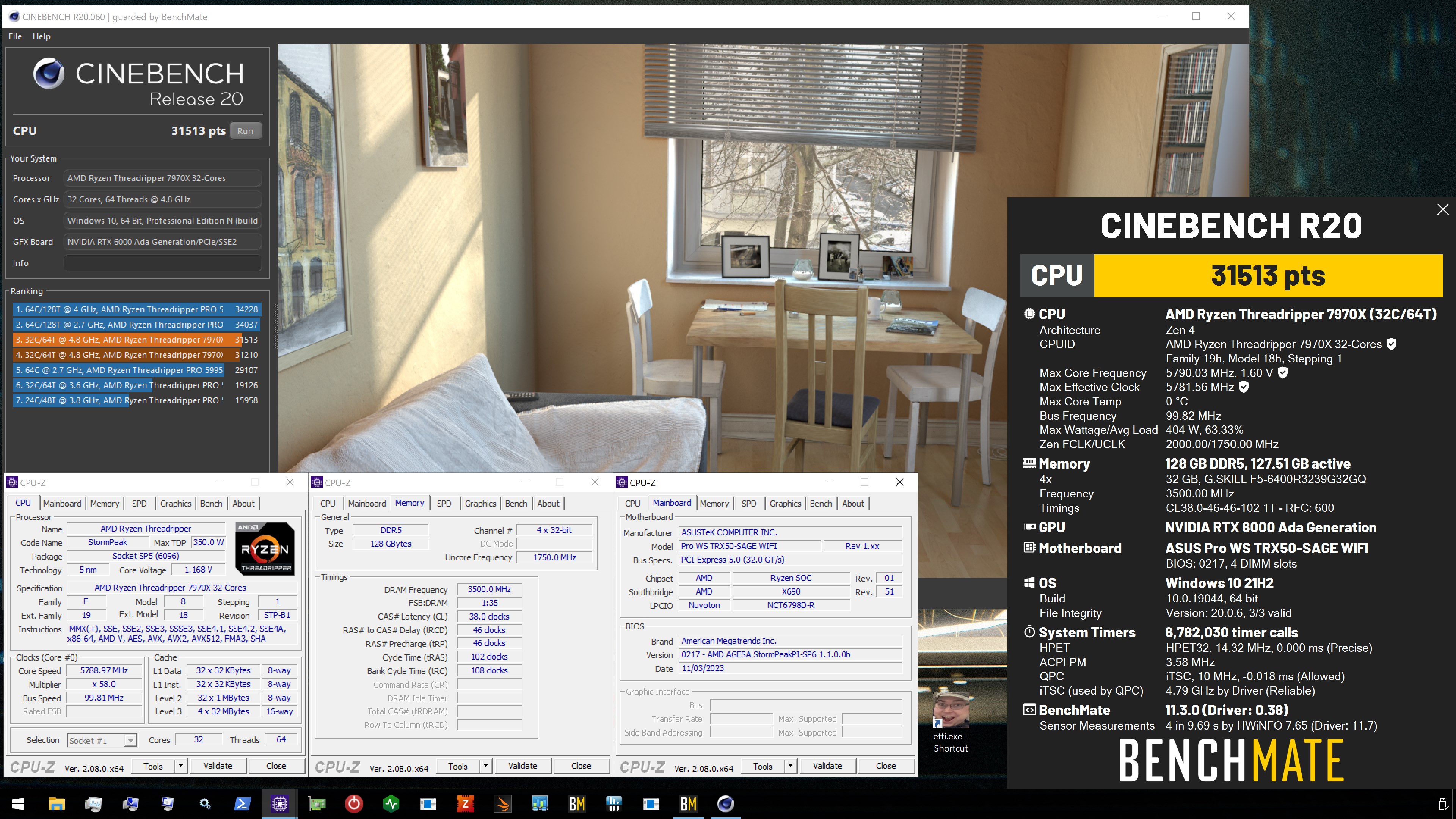Switch to CPU-Z via the purple chip taskbar icon
Screen dimensions: 1456x819
tap(279, 803)
